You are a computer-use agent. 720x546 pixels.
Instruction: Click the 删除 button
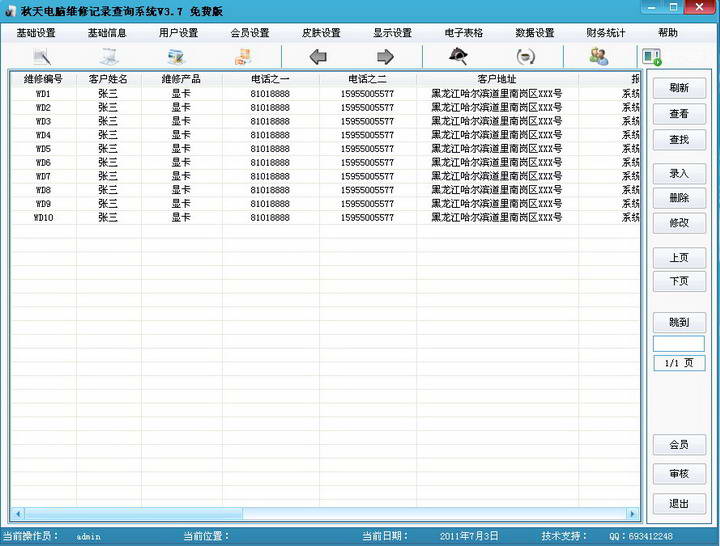(x=679, y=198)
